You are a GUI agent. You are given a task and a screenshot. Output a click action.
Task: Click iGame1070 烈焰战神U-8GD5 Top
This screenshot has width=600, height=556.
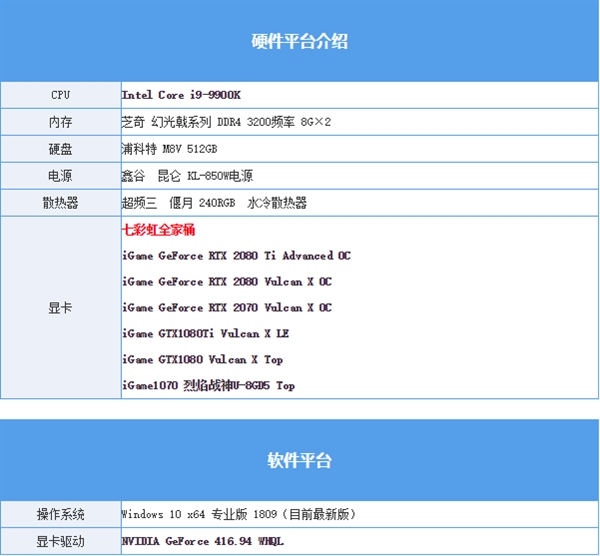pos(209,385)
